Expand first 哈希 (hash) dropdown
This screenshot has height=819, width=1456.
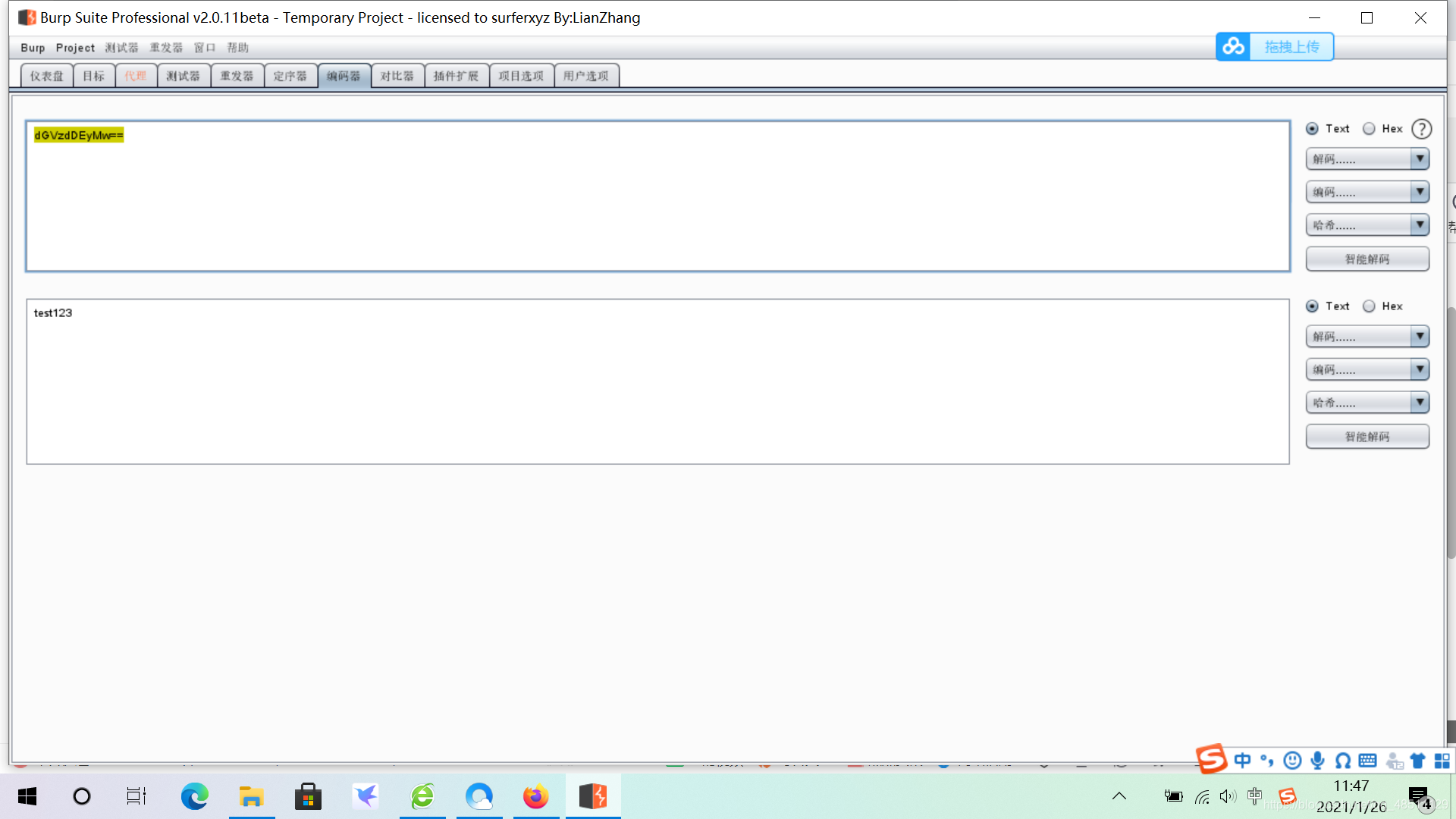1367,225
